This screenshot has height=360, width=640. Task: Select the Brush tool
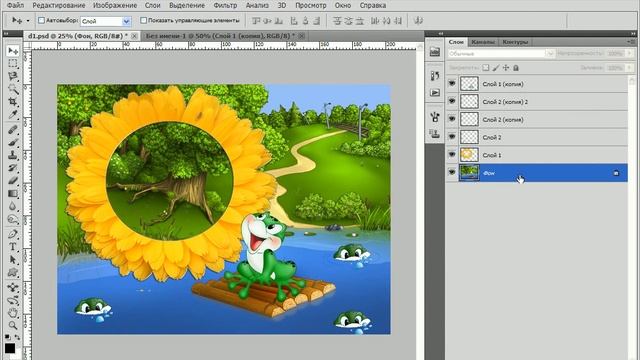13,142
